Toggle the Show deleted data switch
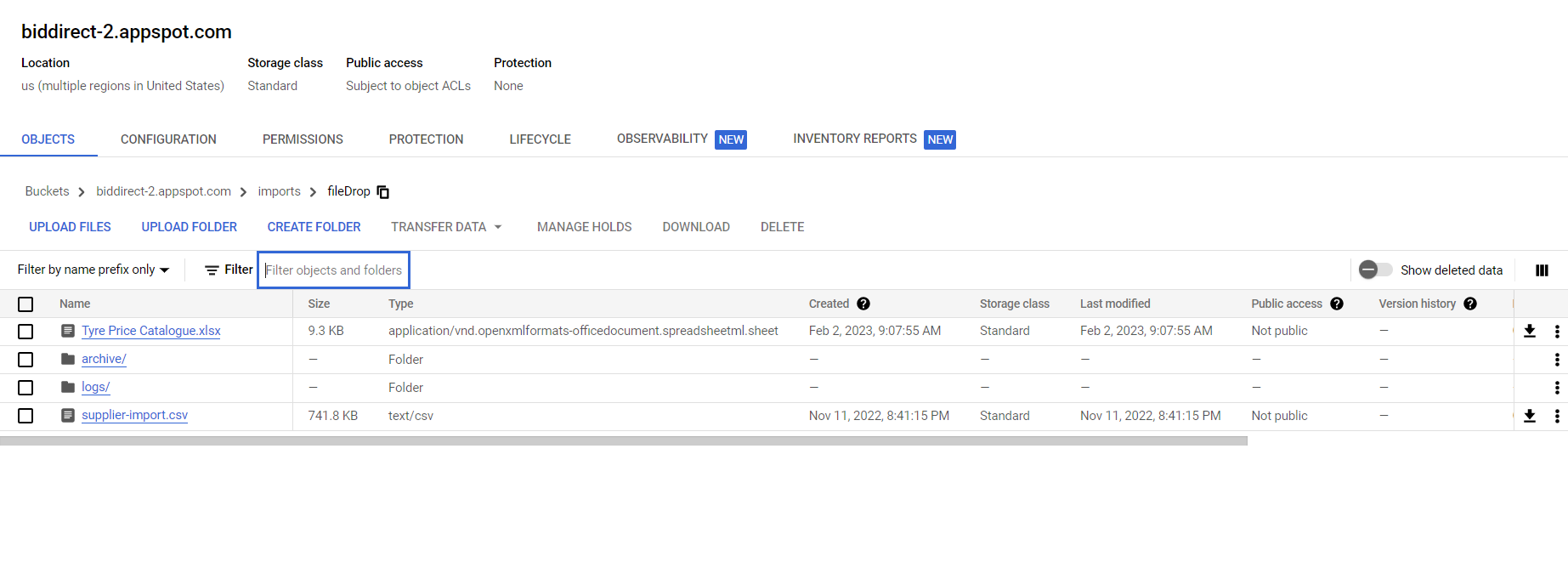This screenshot has width=1568, height=568. 1374,270
